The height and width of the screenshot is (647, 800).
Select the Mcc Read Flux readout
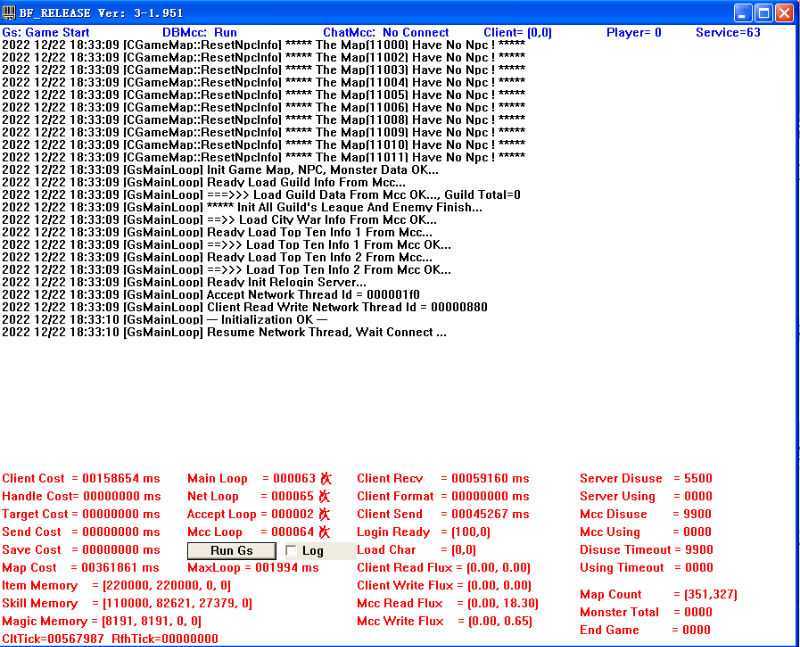coord(447,603)
